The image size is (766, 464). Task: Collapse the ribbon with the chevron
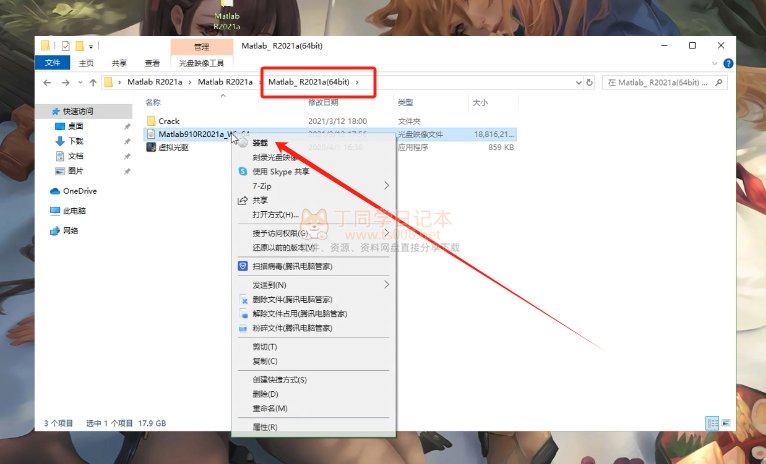coord(714,63)
